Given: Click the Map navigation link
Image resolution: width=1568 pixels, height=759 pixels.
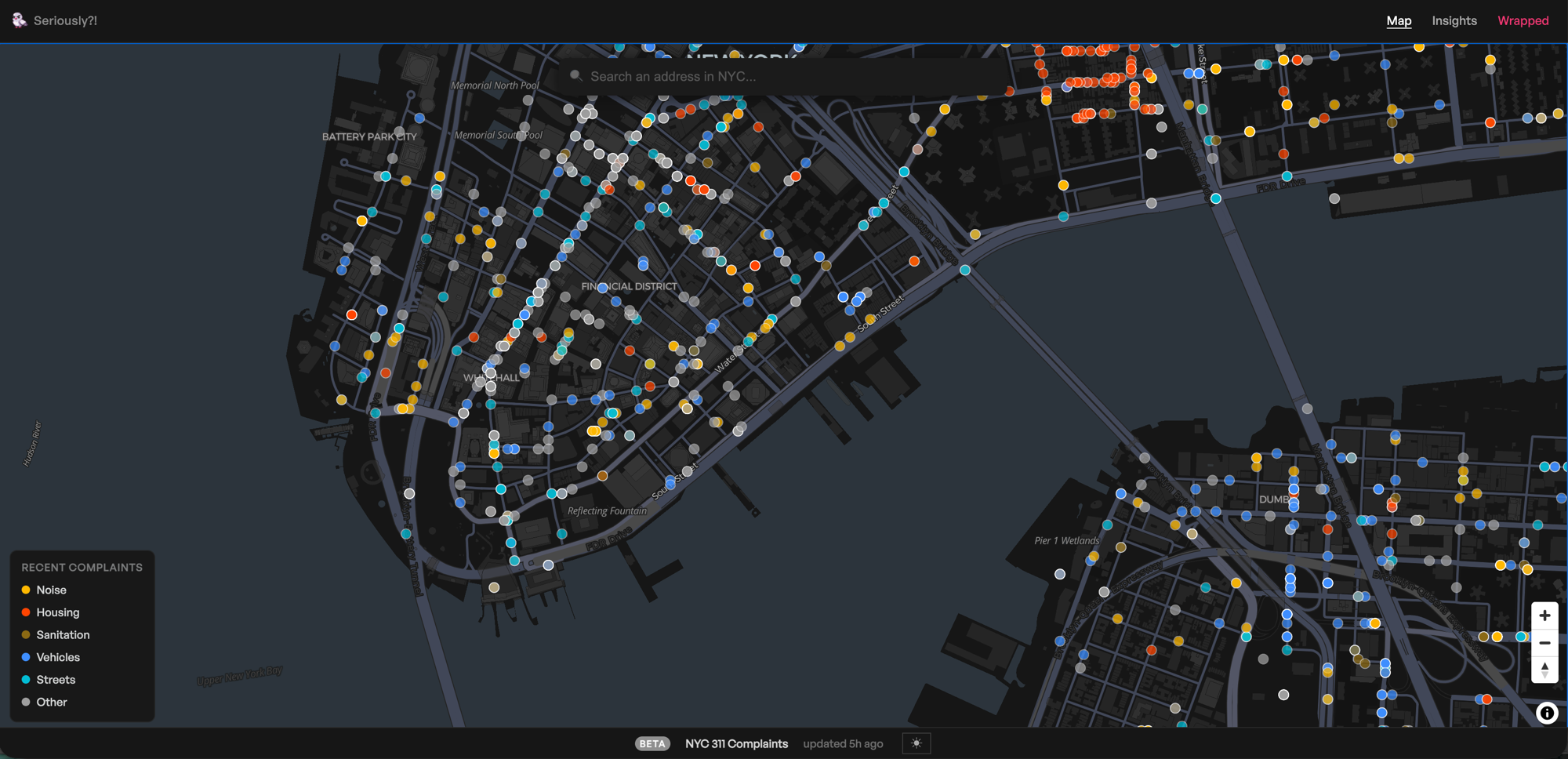Looking at the screenshot, I should click(x=1399, y=20).
